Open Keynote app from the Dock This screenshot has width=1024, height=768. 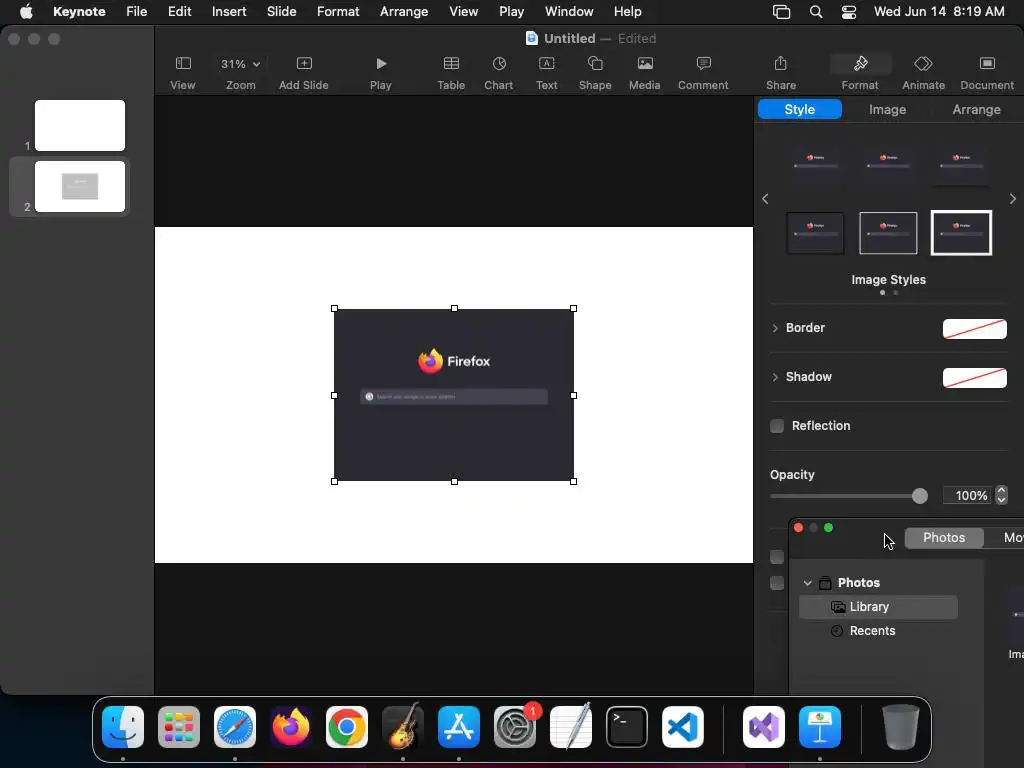(x=820, y=727)
